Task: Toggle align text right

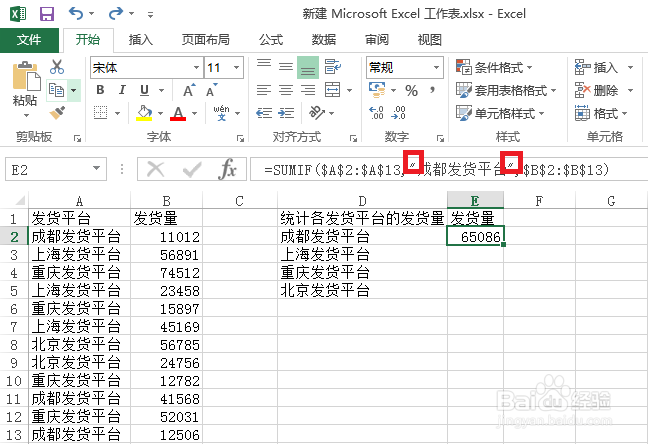Action: tap(308, 90)
